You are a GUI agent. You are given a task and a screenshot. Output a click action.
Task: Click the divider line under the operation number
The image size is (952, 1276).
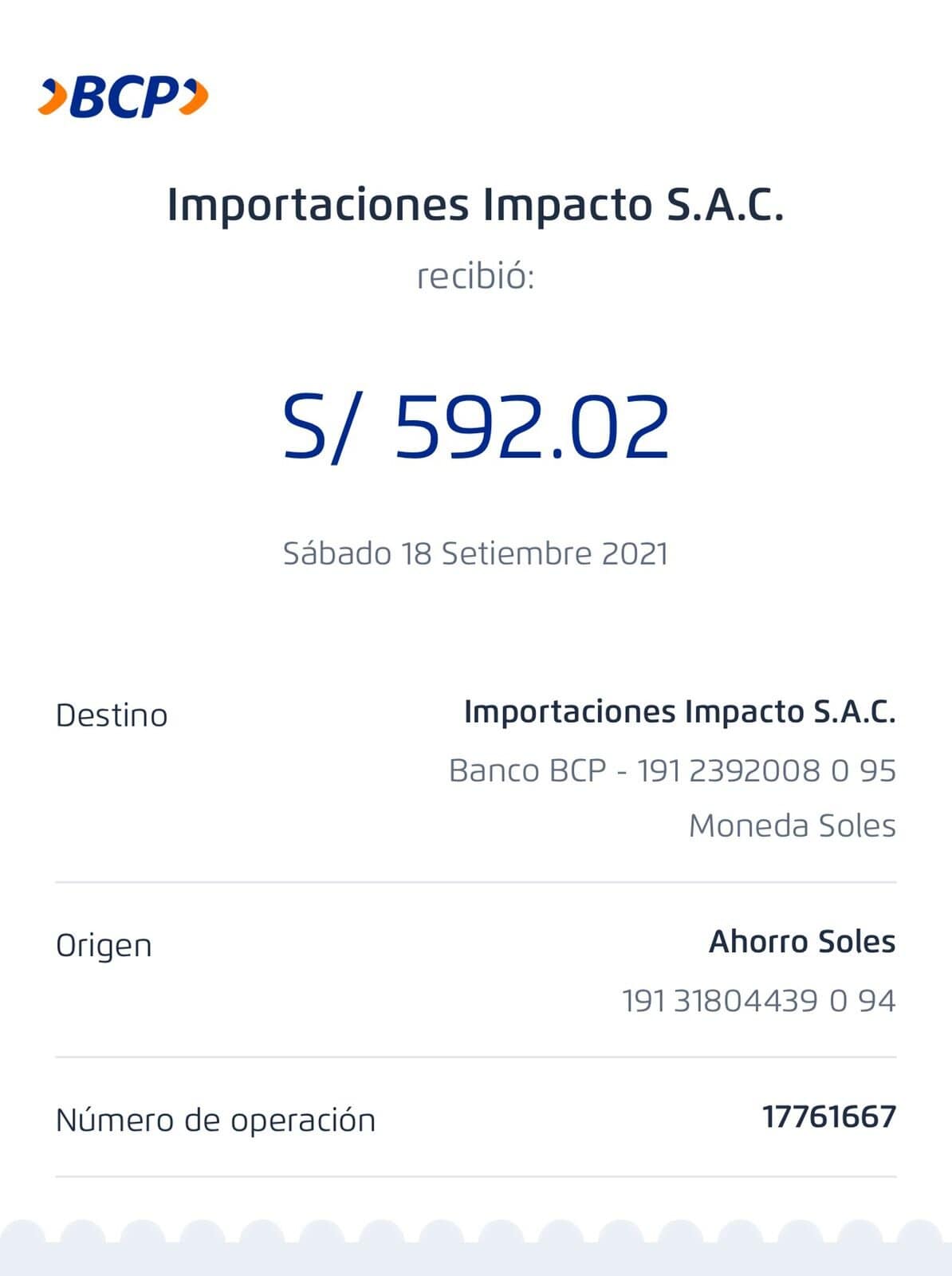tap(475, 1176)
